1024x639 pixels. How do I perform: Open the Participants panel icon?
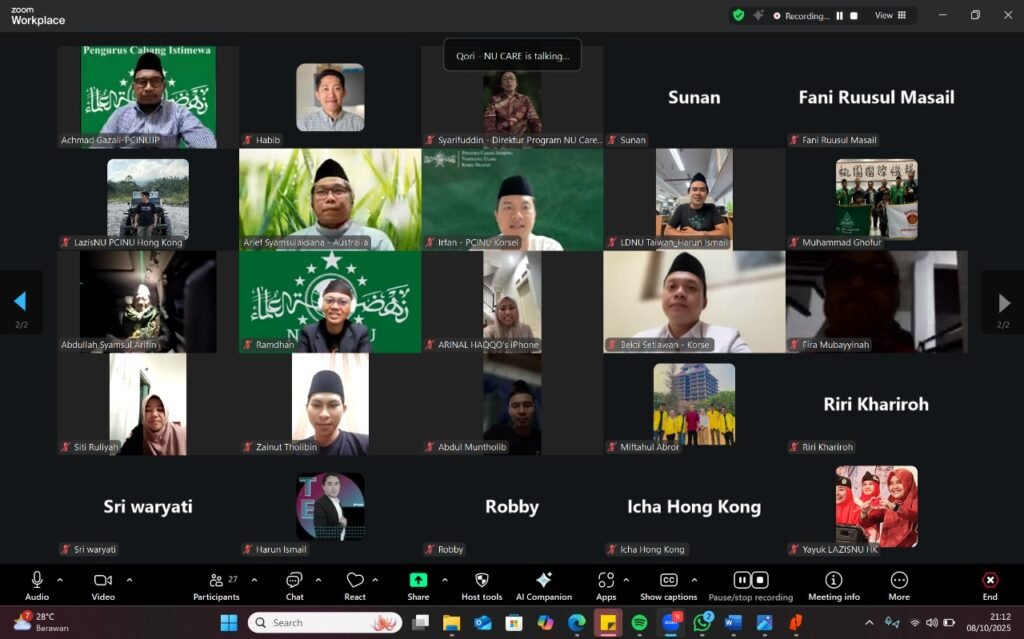[x=216, y=581]
